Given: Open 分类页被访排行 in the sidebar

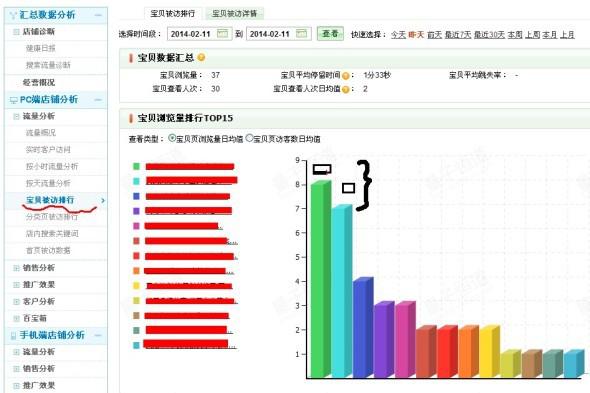Looking at the screenshot, I should 52,217.
